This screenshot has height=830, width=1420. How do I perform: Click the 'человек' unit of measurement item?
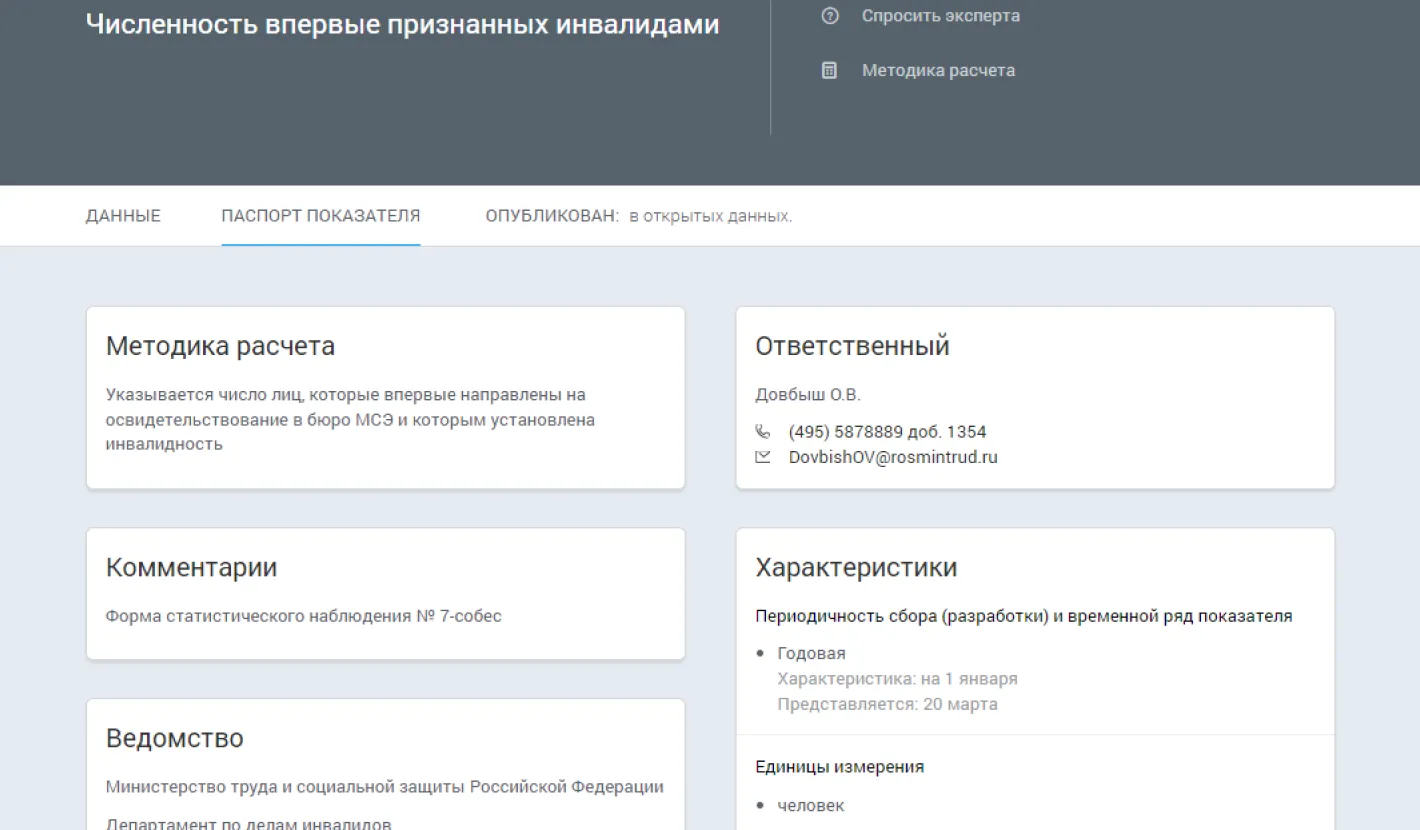click(810, 805)
